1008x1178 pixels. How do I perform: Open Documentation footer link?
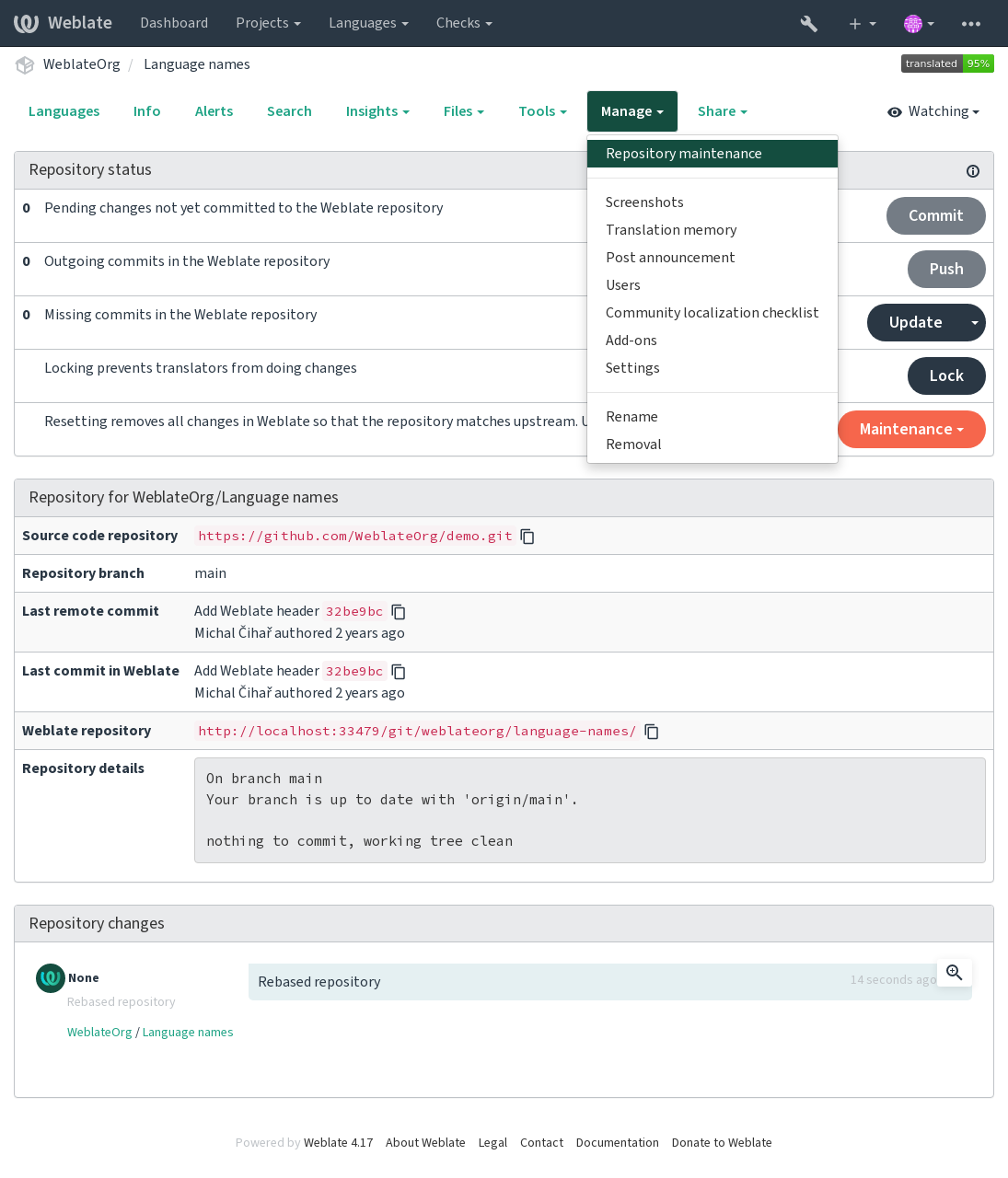(617, 1143)
